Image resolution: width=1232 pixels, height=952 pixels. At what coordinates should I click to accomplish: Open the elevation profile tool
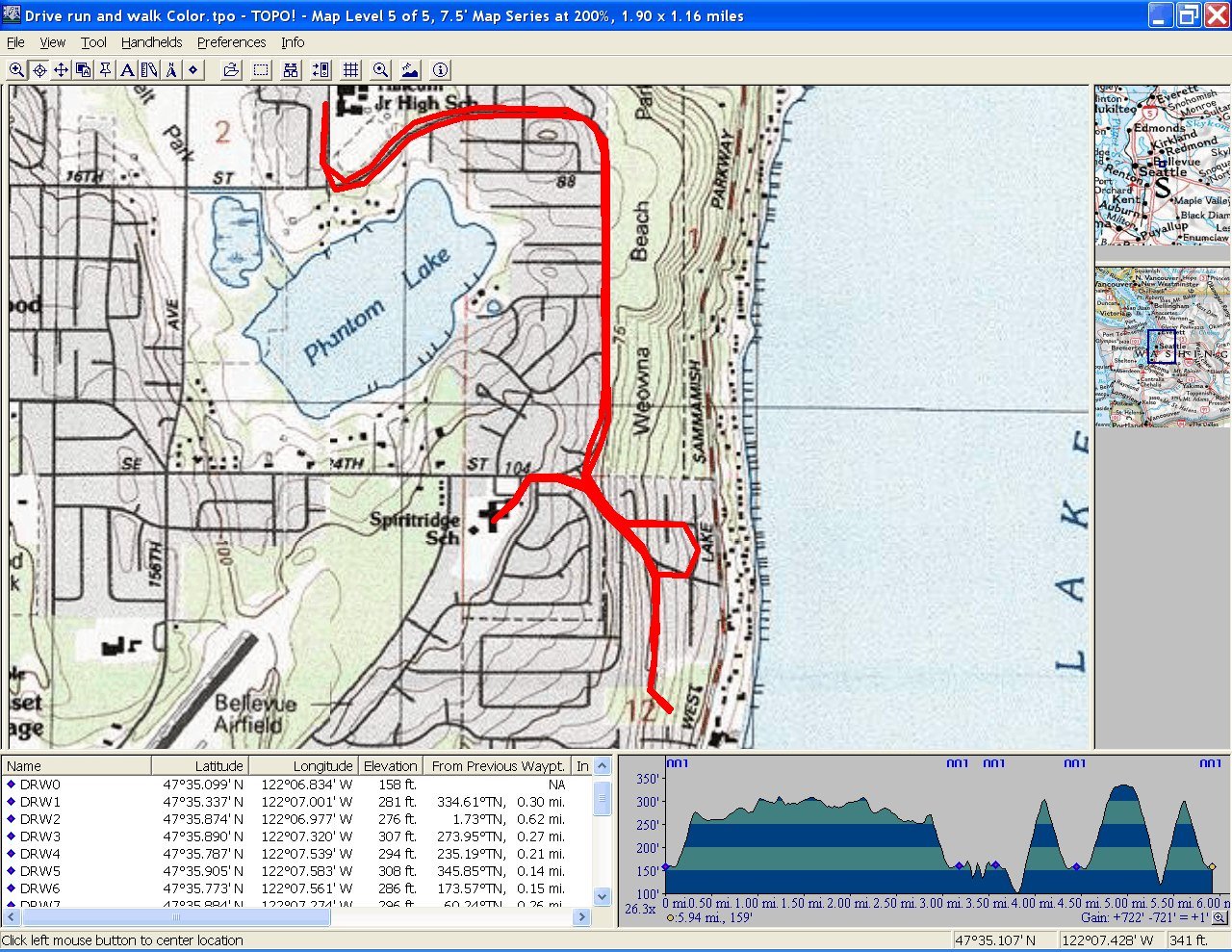(410, 69)
